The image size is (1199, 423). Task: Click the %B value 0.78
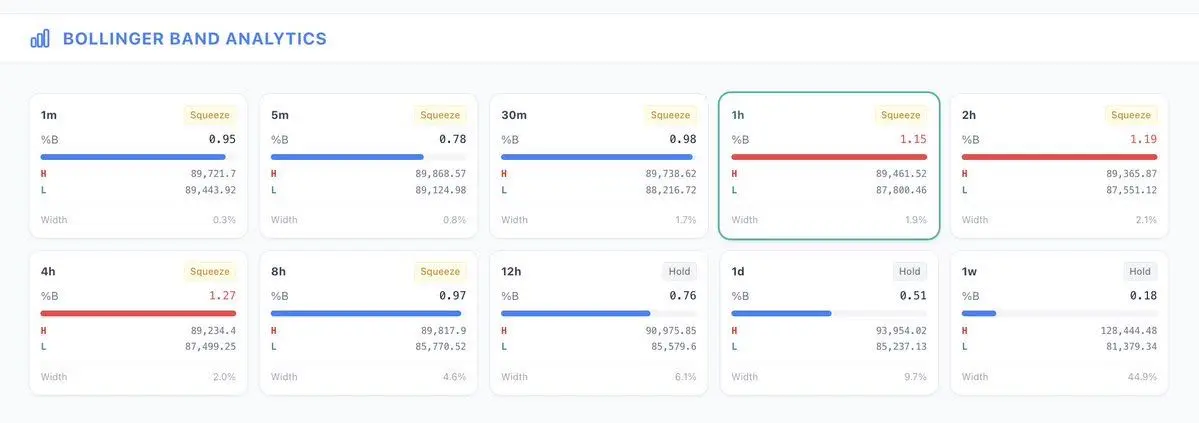453,139
